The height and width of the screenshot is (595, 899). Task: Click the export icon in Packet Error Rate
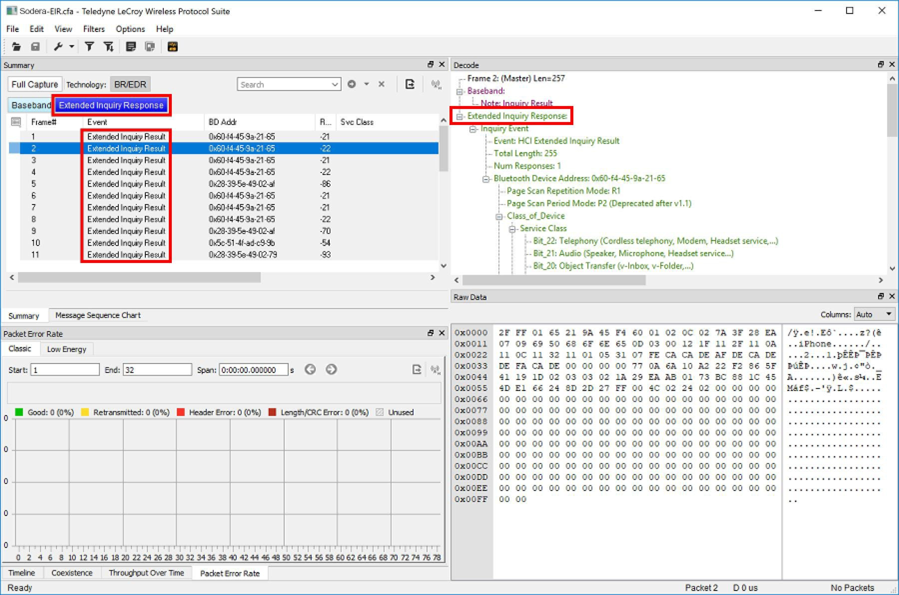pos(417,370)
